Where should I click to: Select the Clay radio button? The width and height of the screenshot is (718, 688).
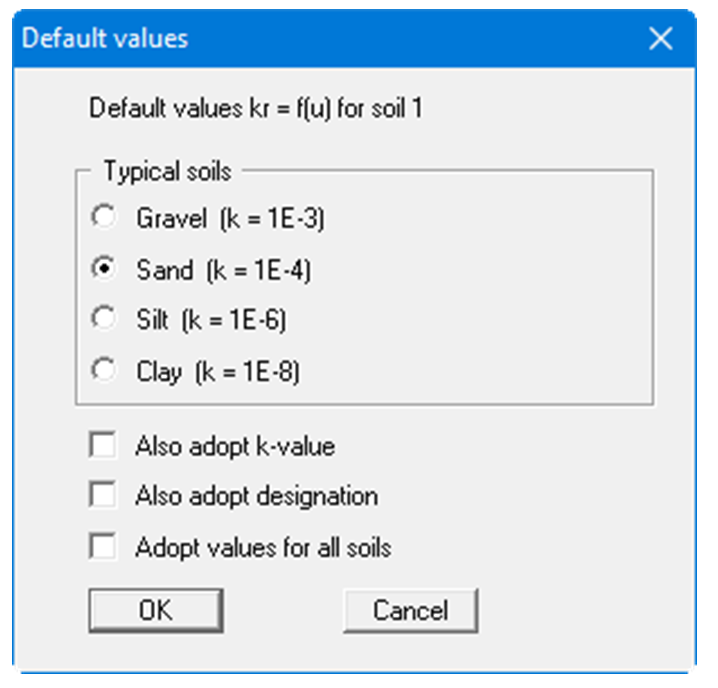102,372
